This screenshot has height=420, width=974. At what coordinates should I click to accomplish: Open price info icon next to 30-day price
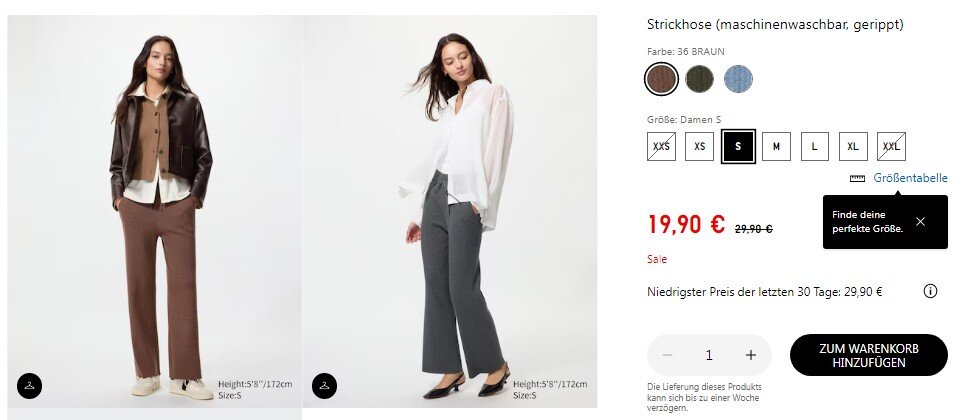tap(930, 292)
